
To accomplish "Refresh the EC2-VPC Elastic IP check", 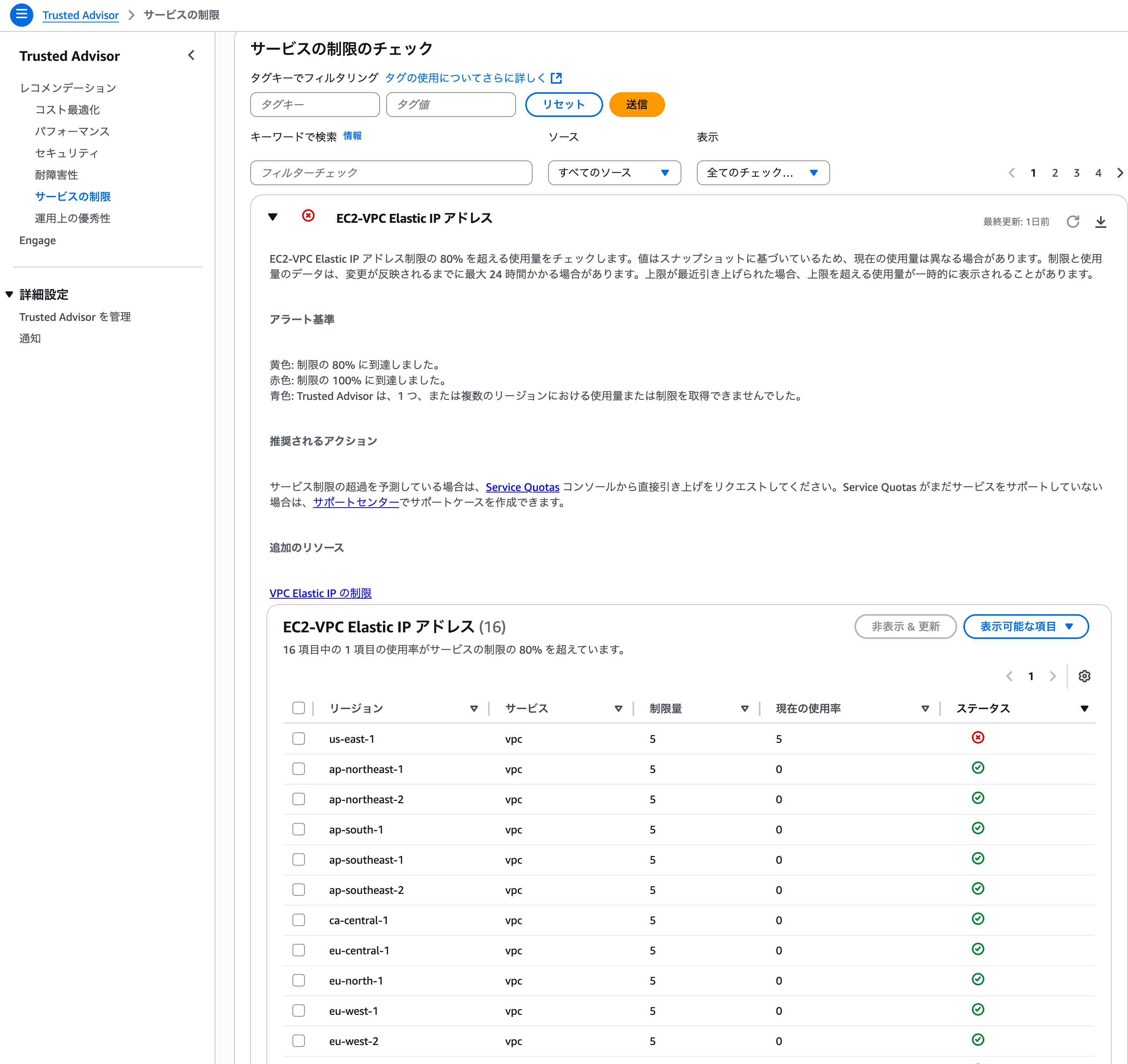I will (x=1072, y=221).
